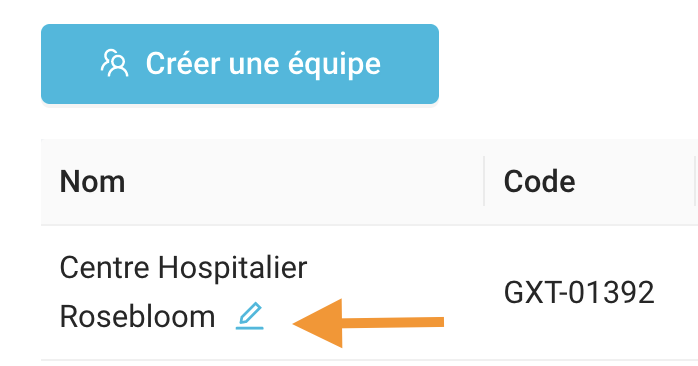Click underline stroke beneath pencil icon
698x366 pixels.
250,328
